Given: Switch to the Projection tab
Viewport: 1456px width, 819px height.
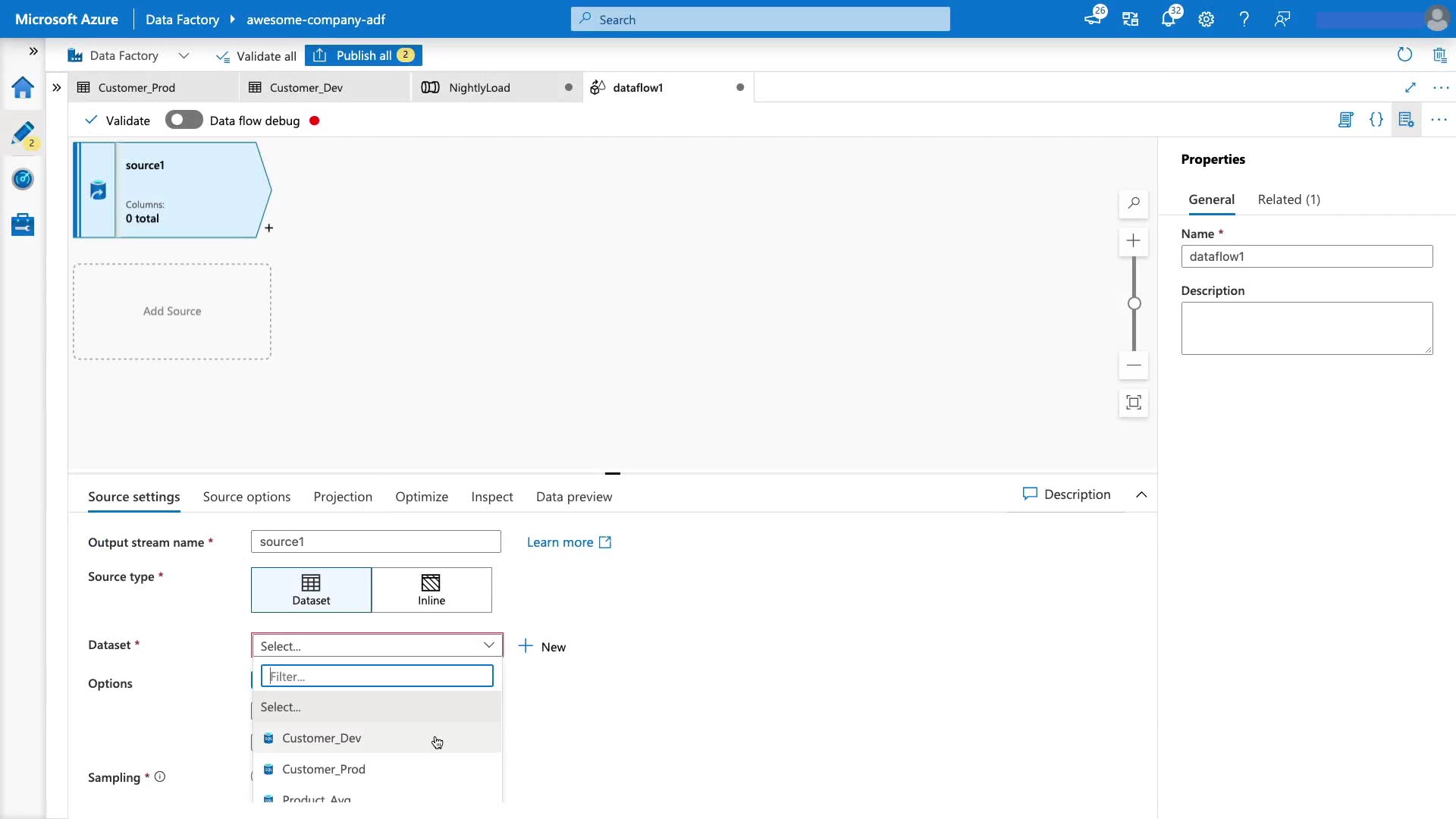Looking at the screenshot, I should 343,497.
